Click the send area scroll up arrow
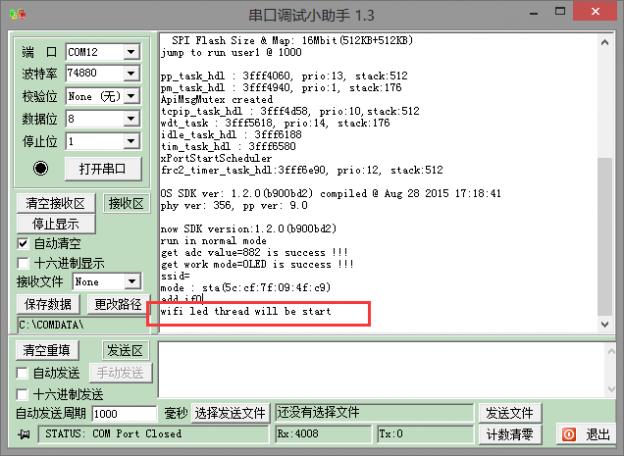 (611, 351)
